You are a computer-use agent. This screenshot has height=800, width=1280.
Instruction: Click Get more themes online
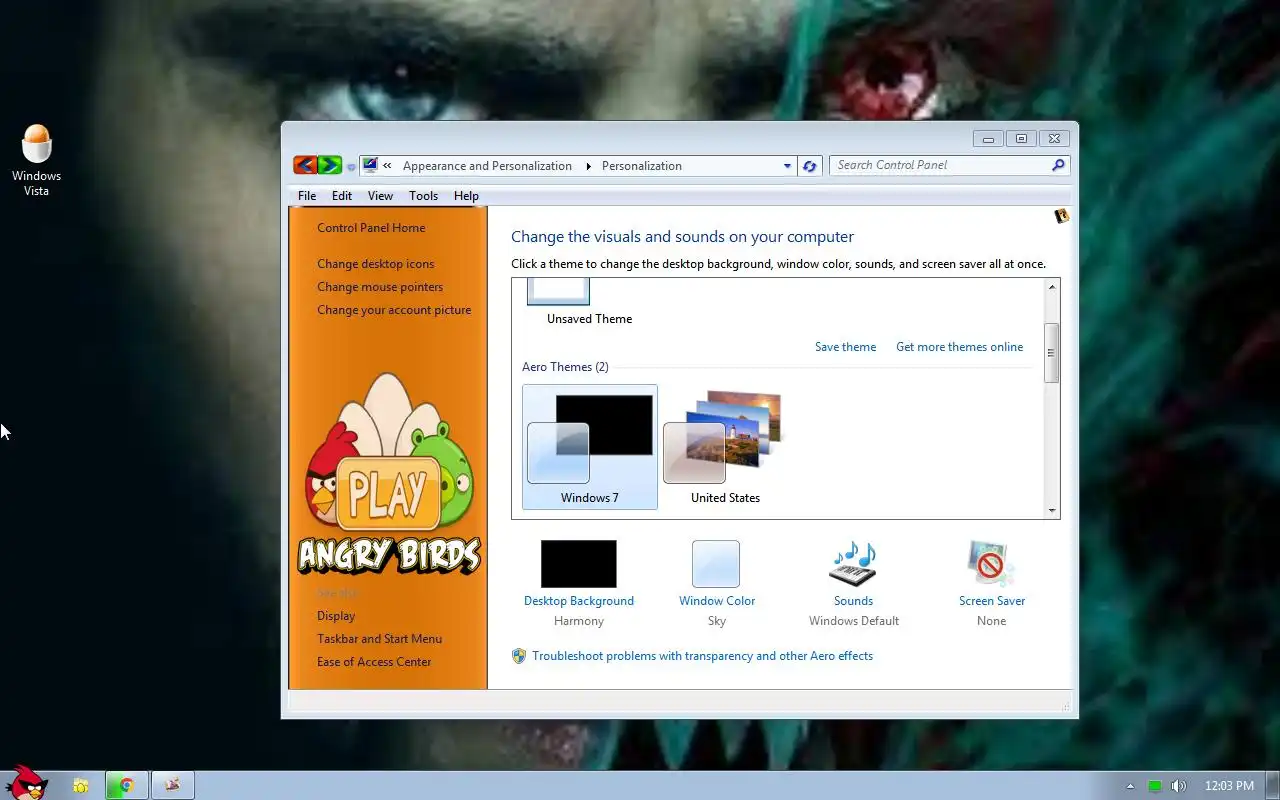coord(959,347)
